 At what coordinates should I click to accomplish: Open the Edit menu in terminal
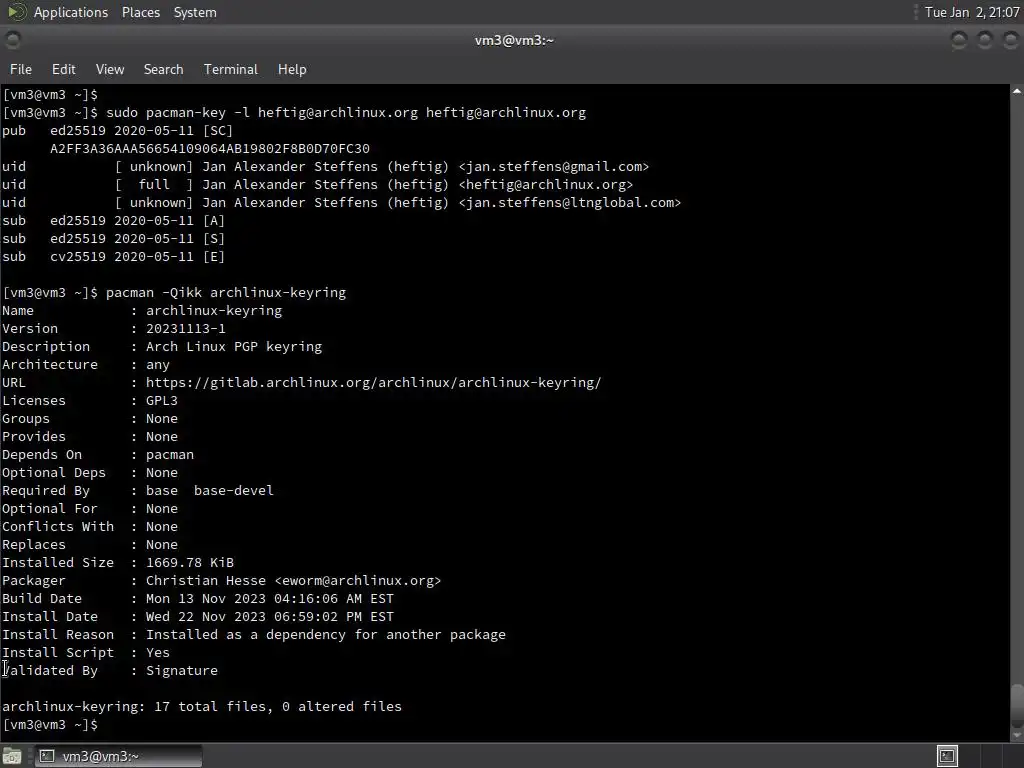(63, 69)
